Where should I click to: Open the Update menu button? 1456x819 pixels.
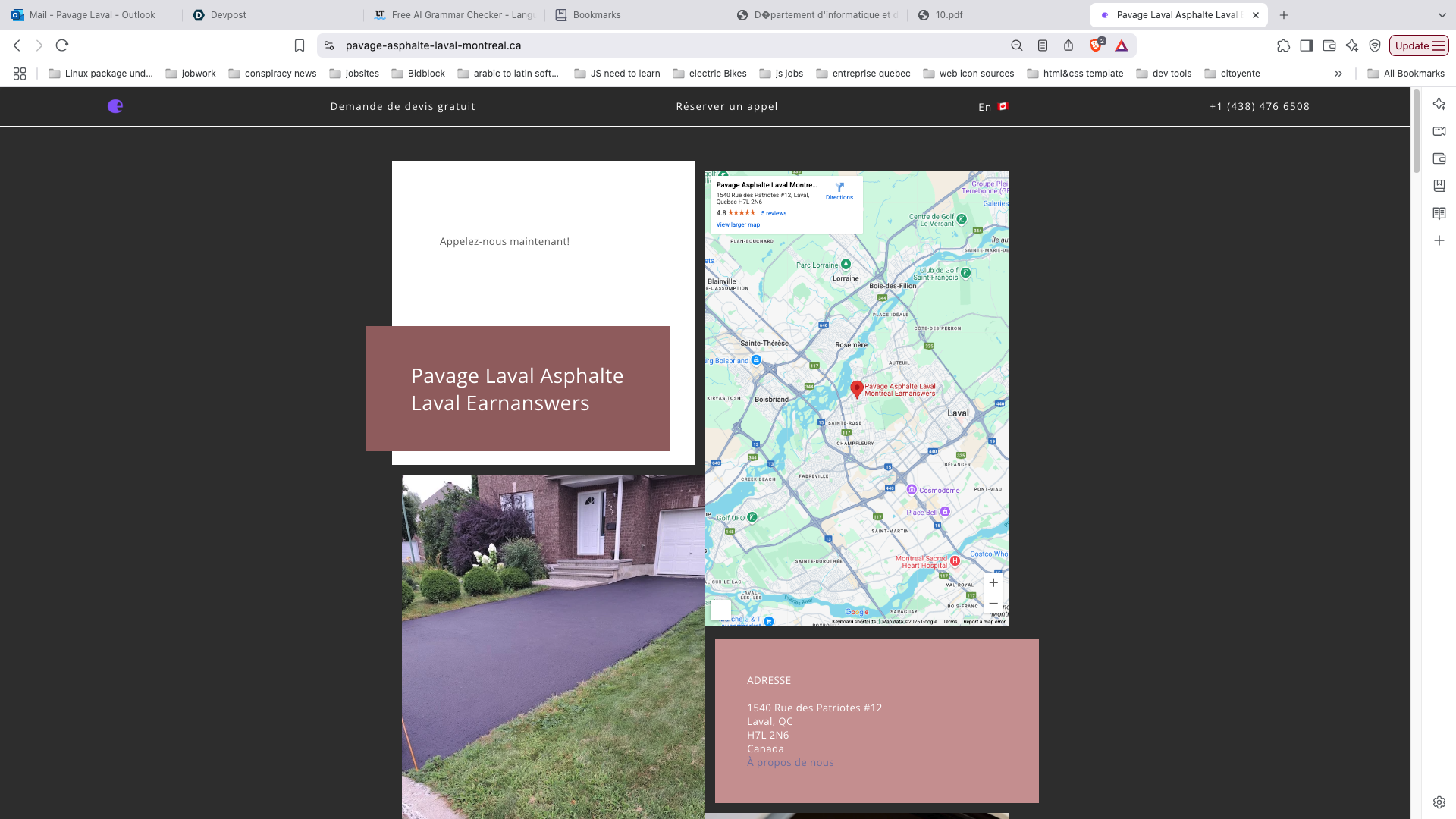pyautogui.click(x=1419, y=45)
